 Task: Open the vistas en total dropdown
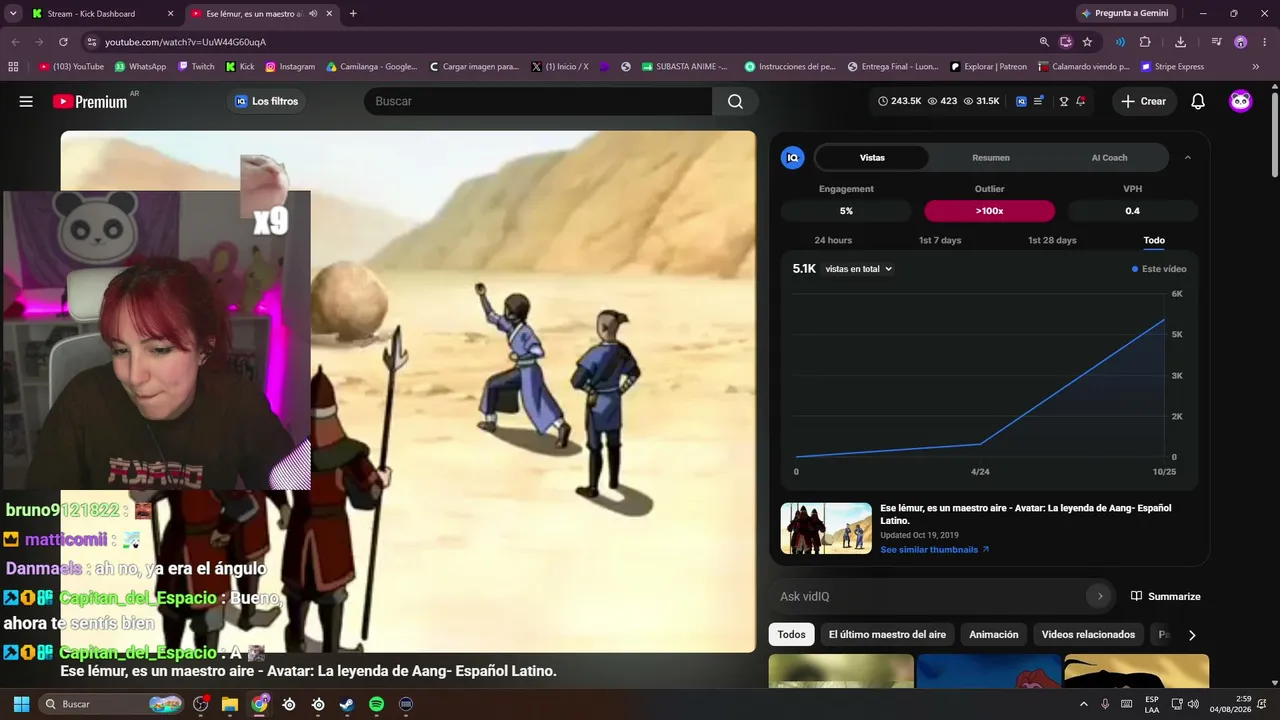coord(858,269)
